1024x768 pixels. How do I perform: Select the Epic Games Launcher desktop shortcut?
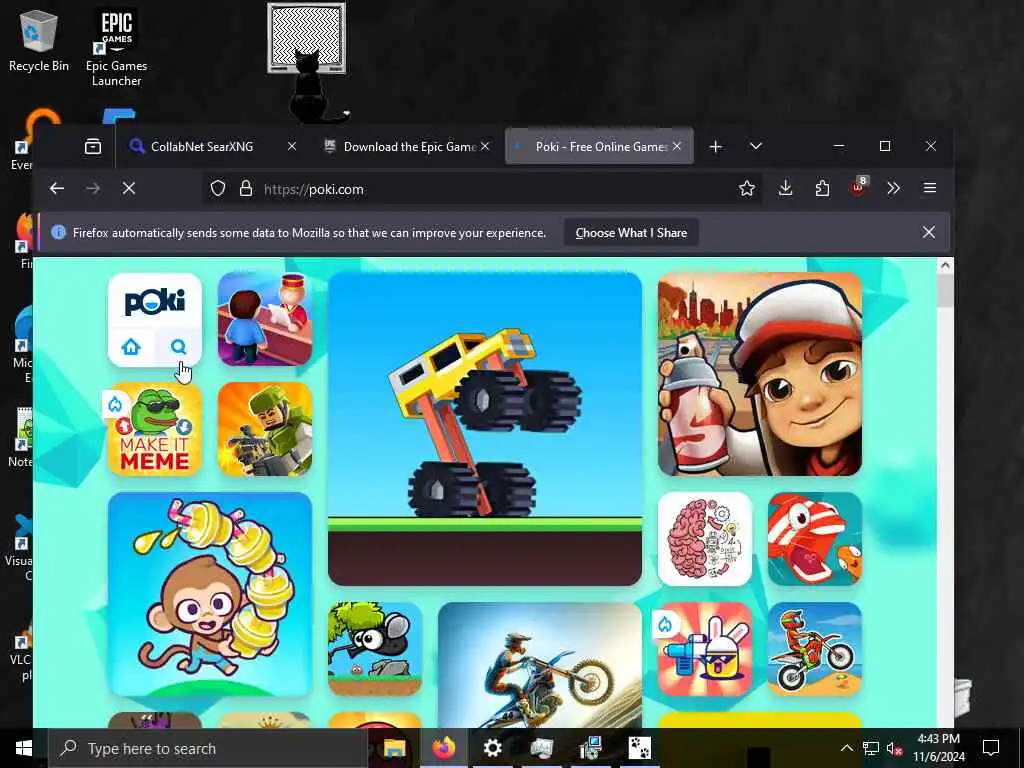pos(116,47)
